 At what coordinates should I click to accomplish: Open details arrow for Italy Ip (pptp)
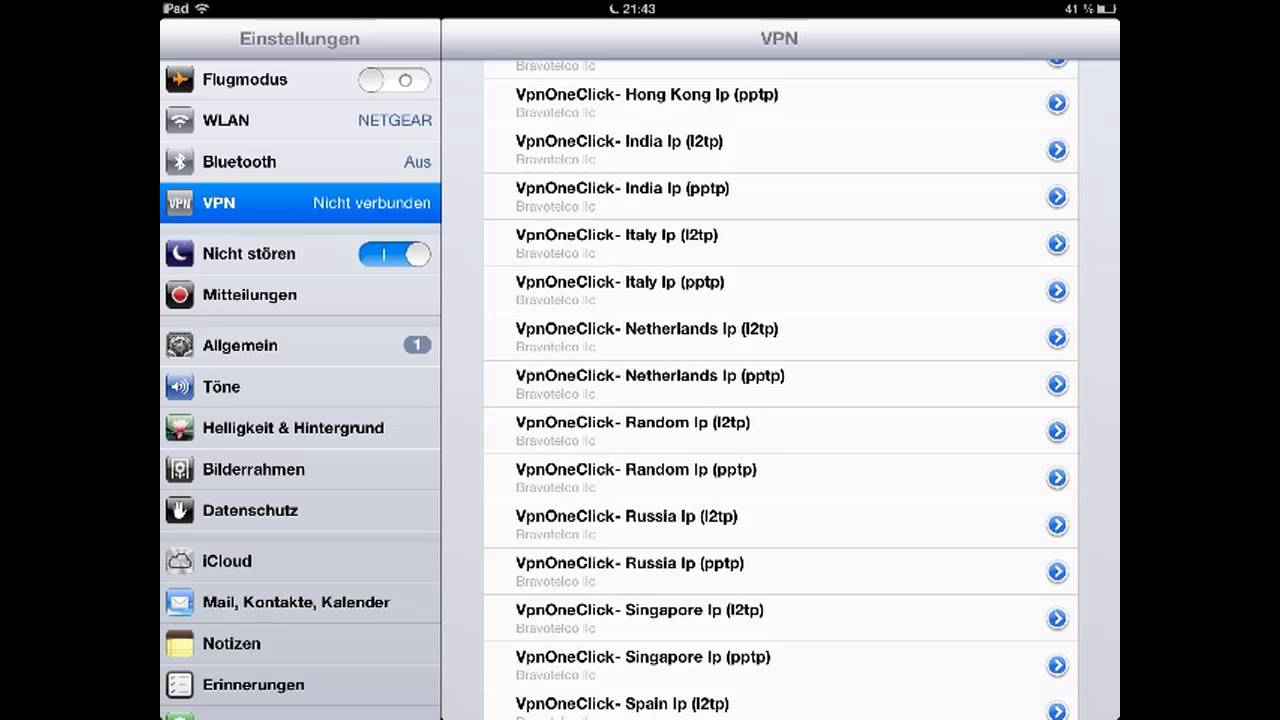click(1057, 291)
